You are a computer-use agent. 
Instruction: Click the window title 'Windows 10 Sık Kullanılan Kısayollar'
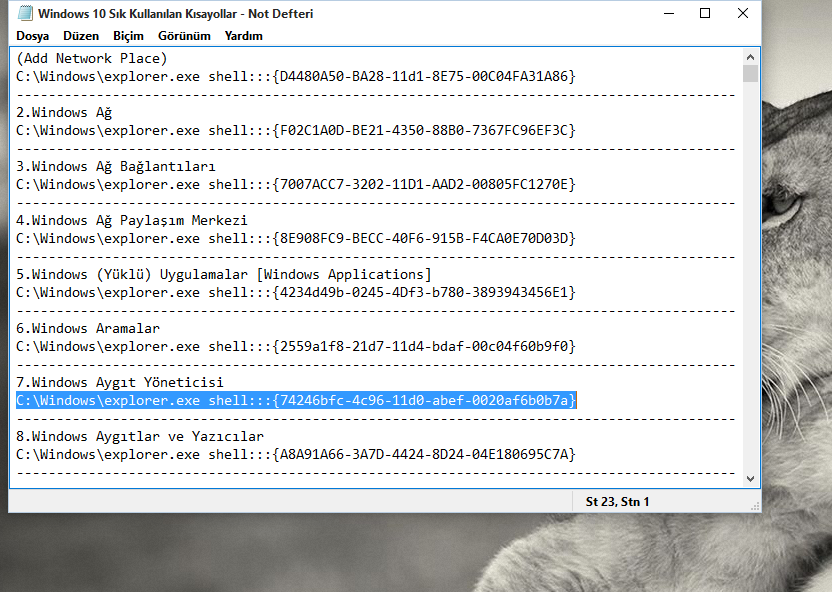point(137,14)
